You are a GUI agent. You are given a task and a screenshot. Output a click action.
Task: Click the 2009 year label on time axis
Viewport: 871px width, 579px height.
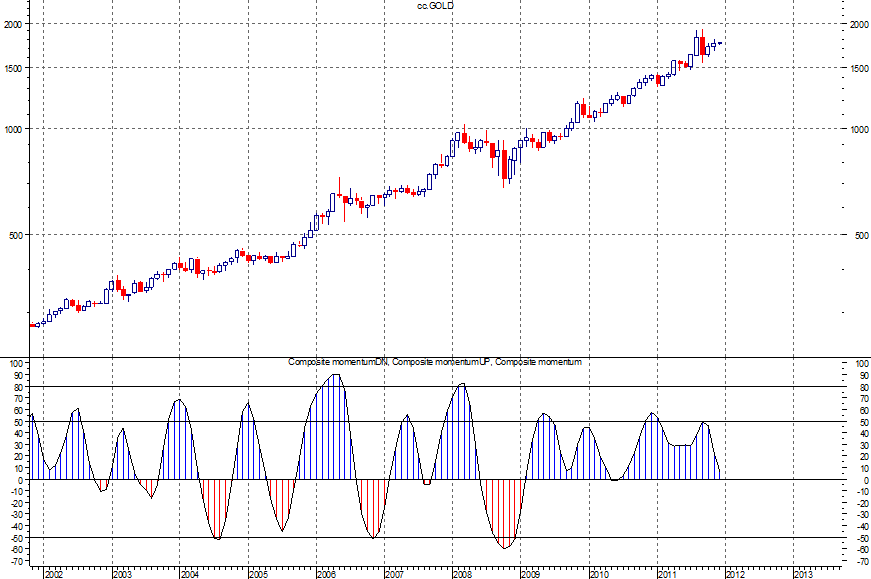[x=530, y=574]
